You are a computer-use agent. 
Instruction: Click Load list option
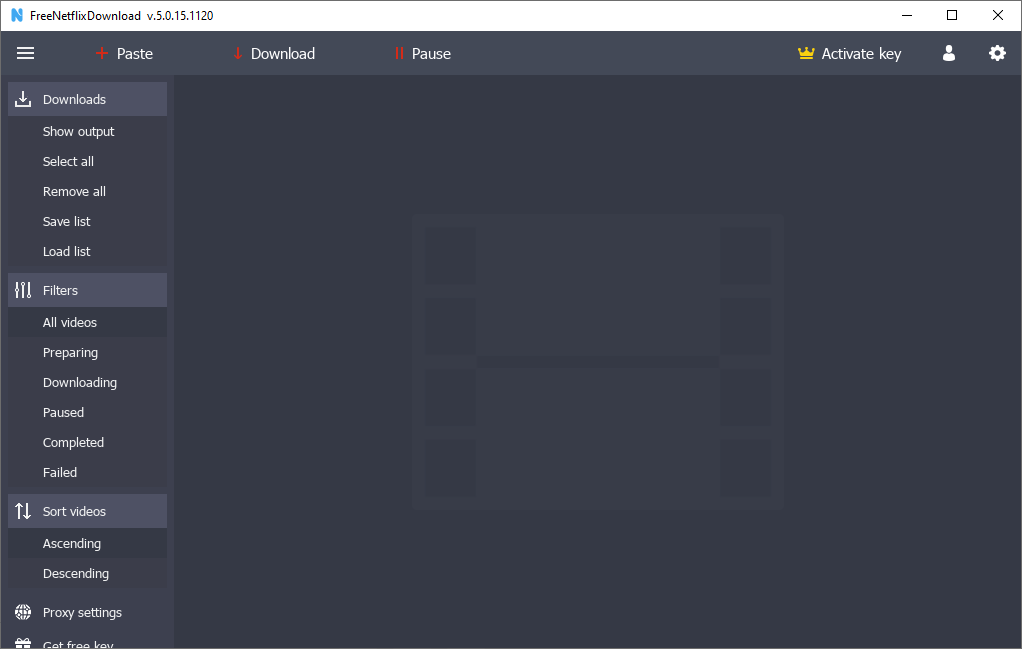point(87,252)
